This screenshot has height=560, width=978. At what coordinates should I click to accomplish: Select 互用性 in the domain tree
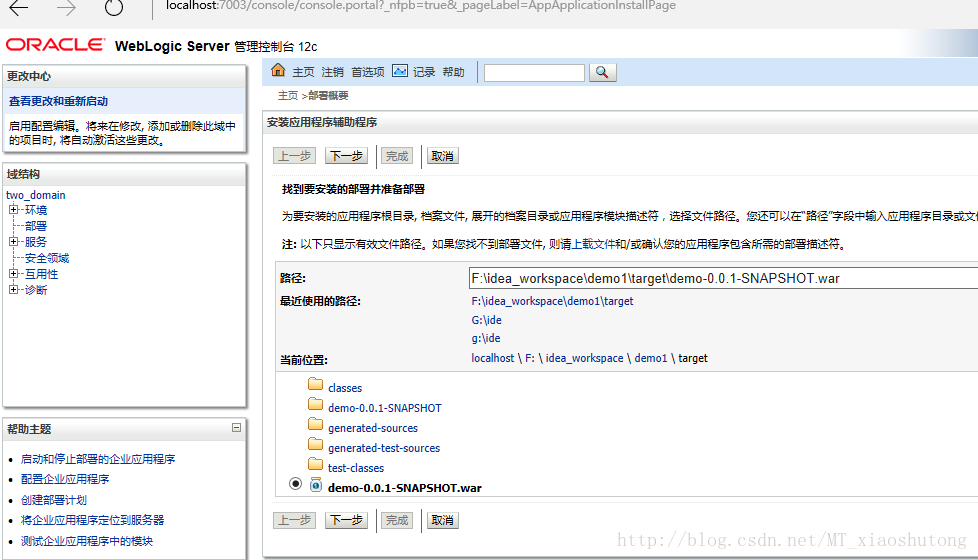pos(41,274)
